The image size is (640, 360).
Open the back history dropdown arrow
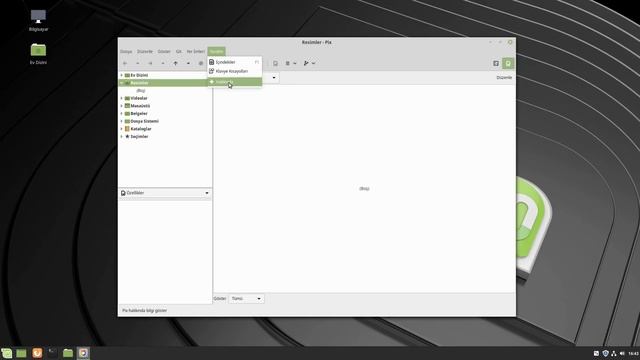(x=138, y=63)
